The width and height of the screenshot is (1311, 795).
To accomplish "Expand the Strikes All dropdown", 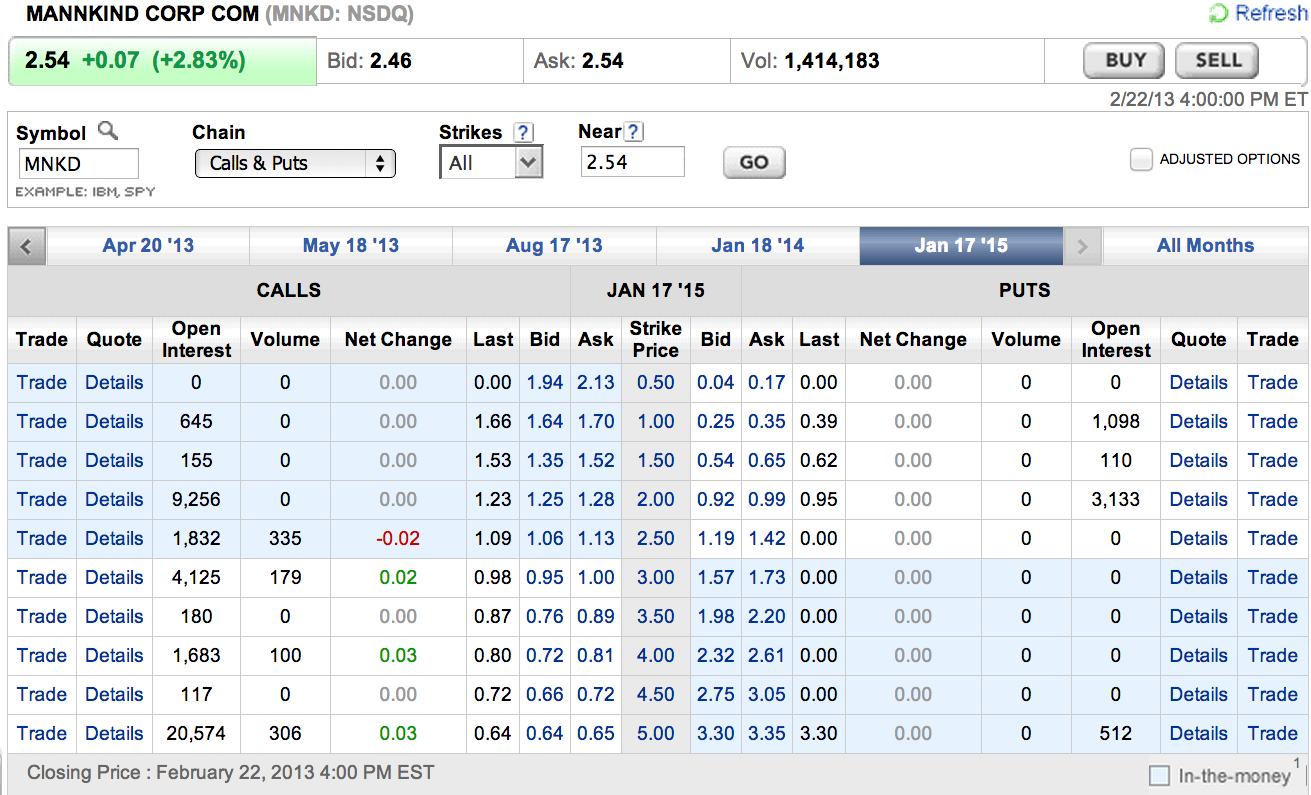I will point(490,163).
